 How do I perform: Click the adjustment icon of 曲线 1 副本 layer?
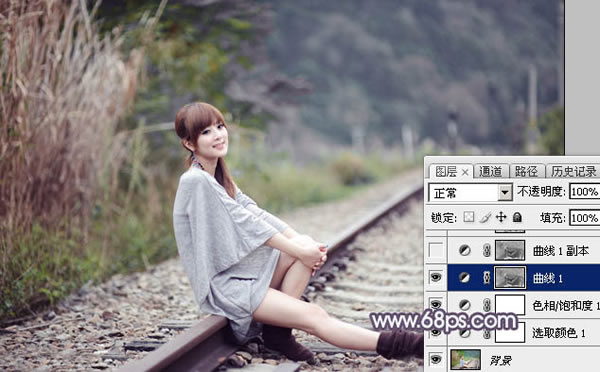465,251
